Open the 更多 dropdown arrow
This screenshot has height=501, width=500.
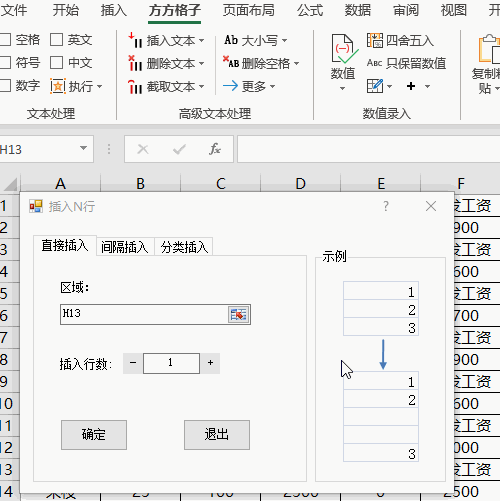coord(272,86)
